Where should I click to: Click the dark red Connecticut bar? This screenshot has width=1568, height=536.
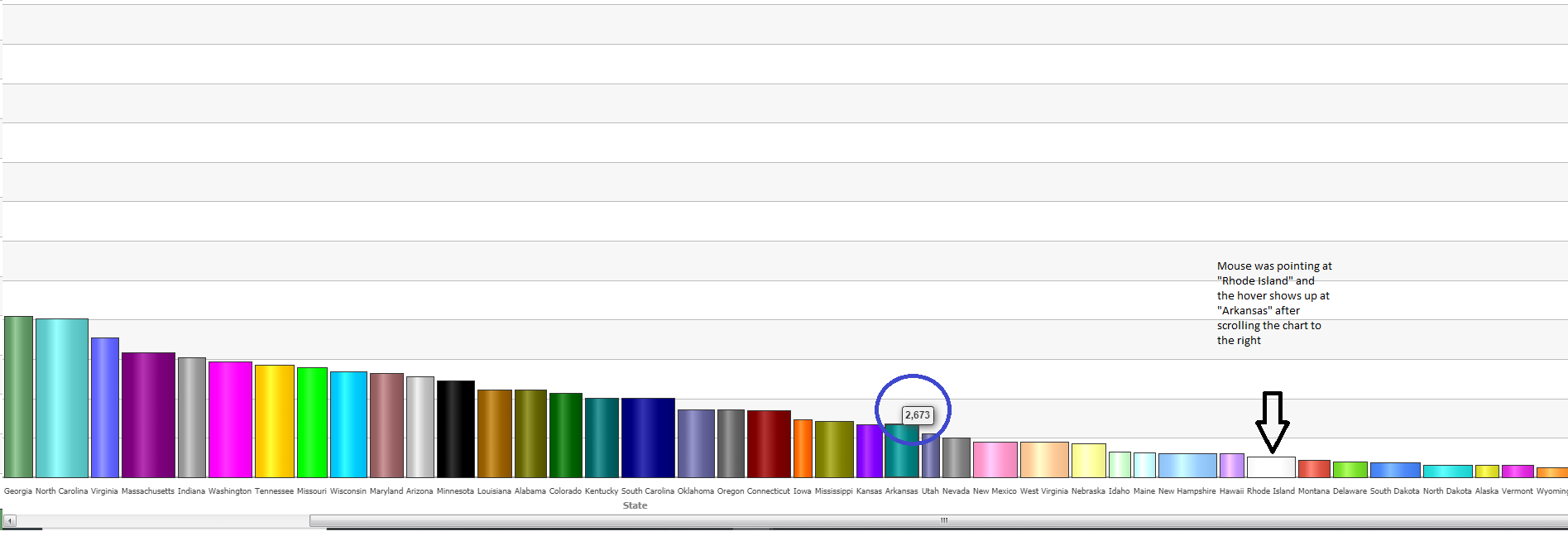point(769,444)
